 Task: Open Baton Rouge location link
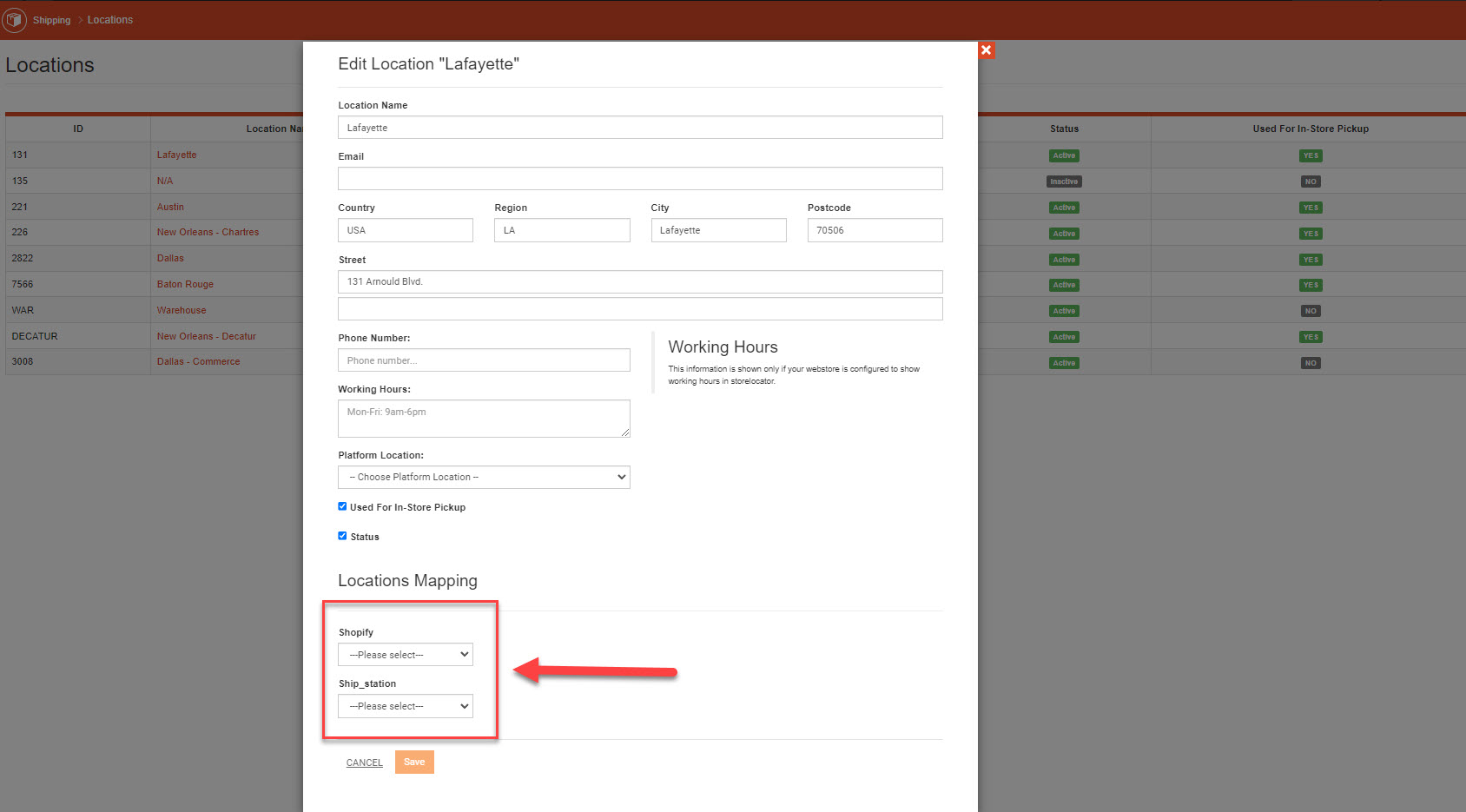click(x=185, y=284)
